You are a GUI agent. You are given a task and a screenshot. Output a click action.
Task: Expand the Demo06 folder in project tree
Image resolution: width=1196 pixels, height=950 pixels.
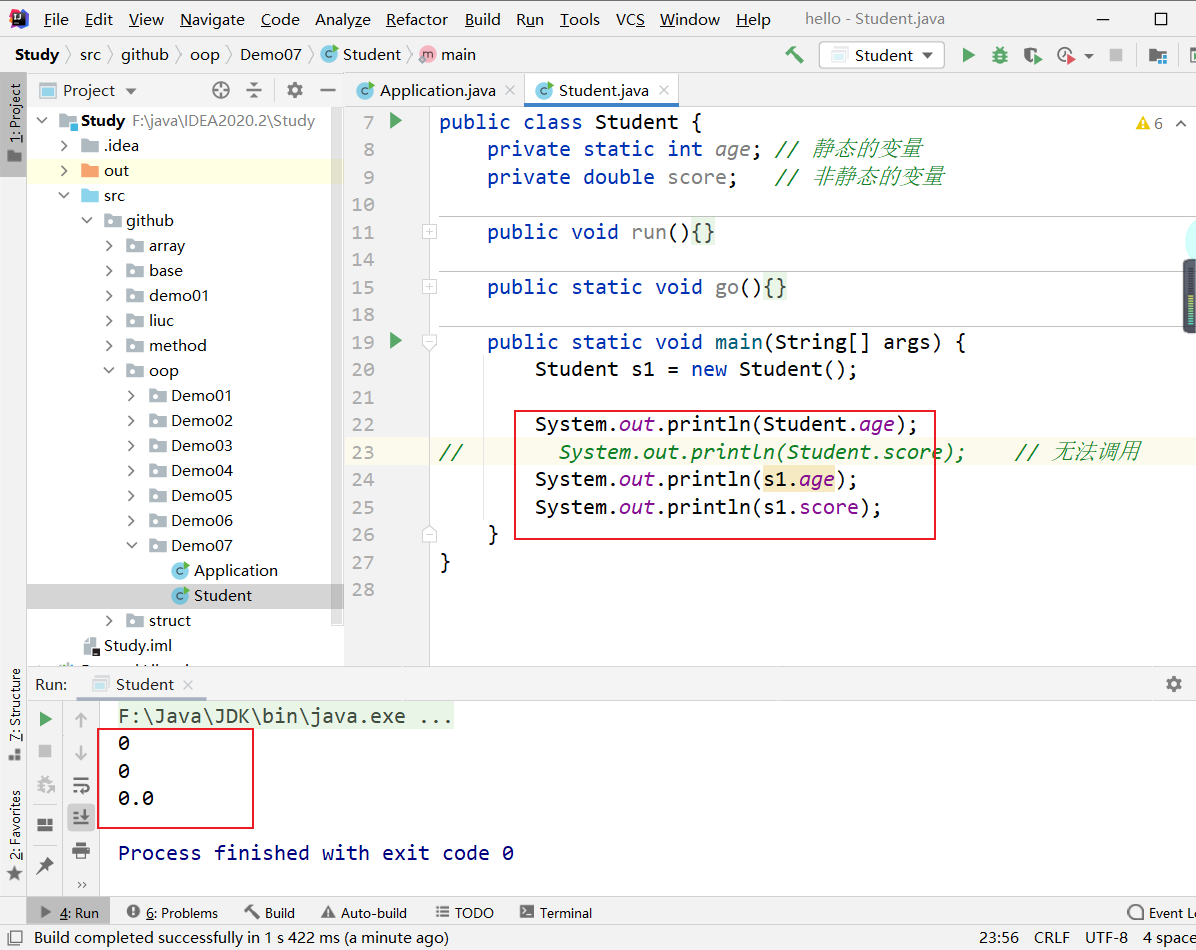coord(132,520)
